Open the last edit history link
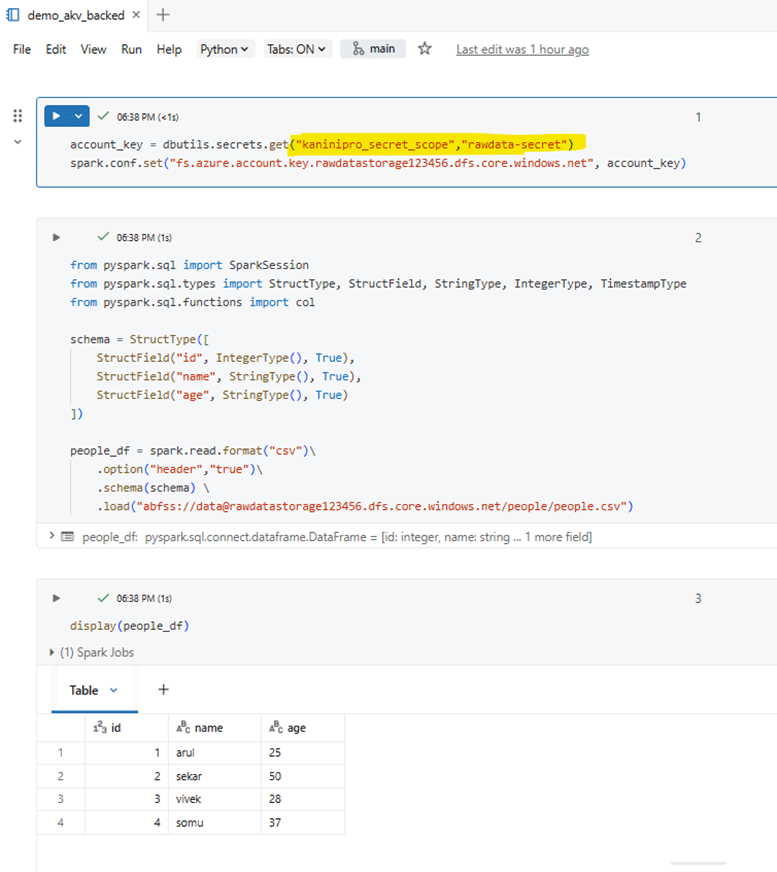The image size is (777, 872). 522,49
